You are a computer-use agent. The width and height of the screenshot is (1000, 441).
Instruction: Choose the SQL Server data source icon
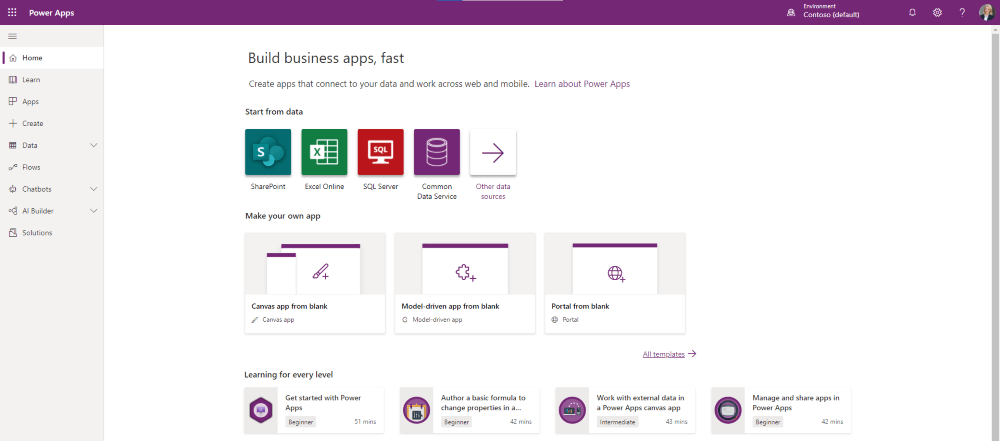tap(380, 152)
